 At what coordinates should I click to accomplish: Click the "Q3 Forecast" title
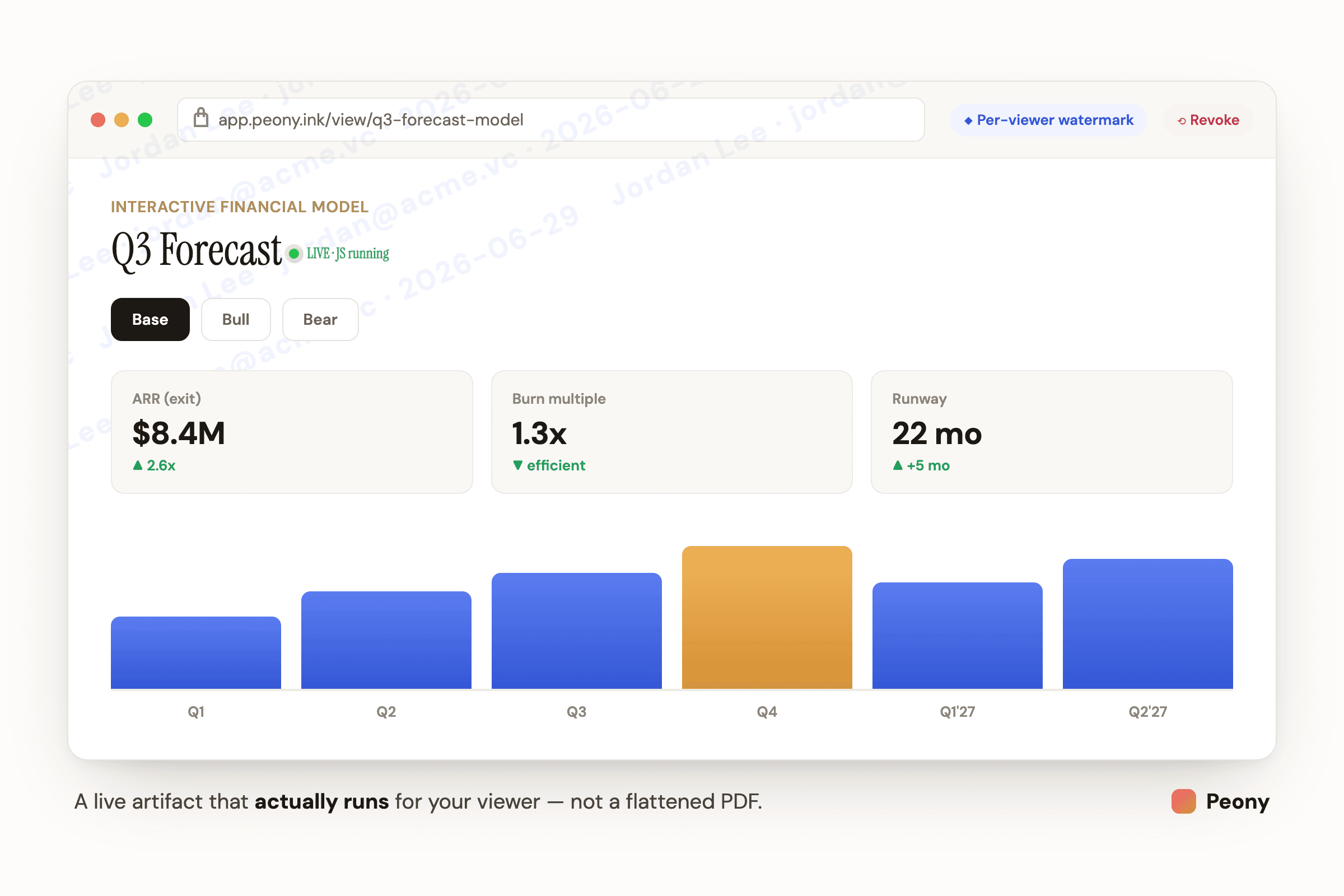tap(197, 250)
